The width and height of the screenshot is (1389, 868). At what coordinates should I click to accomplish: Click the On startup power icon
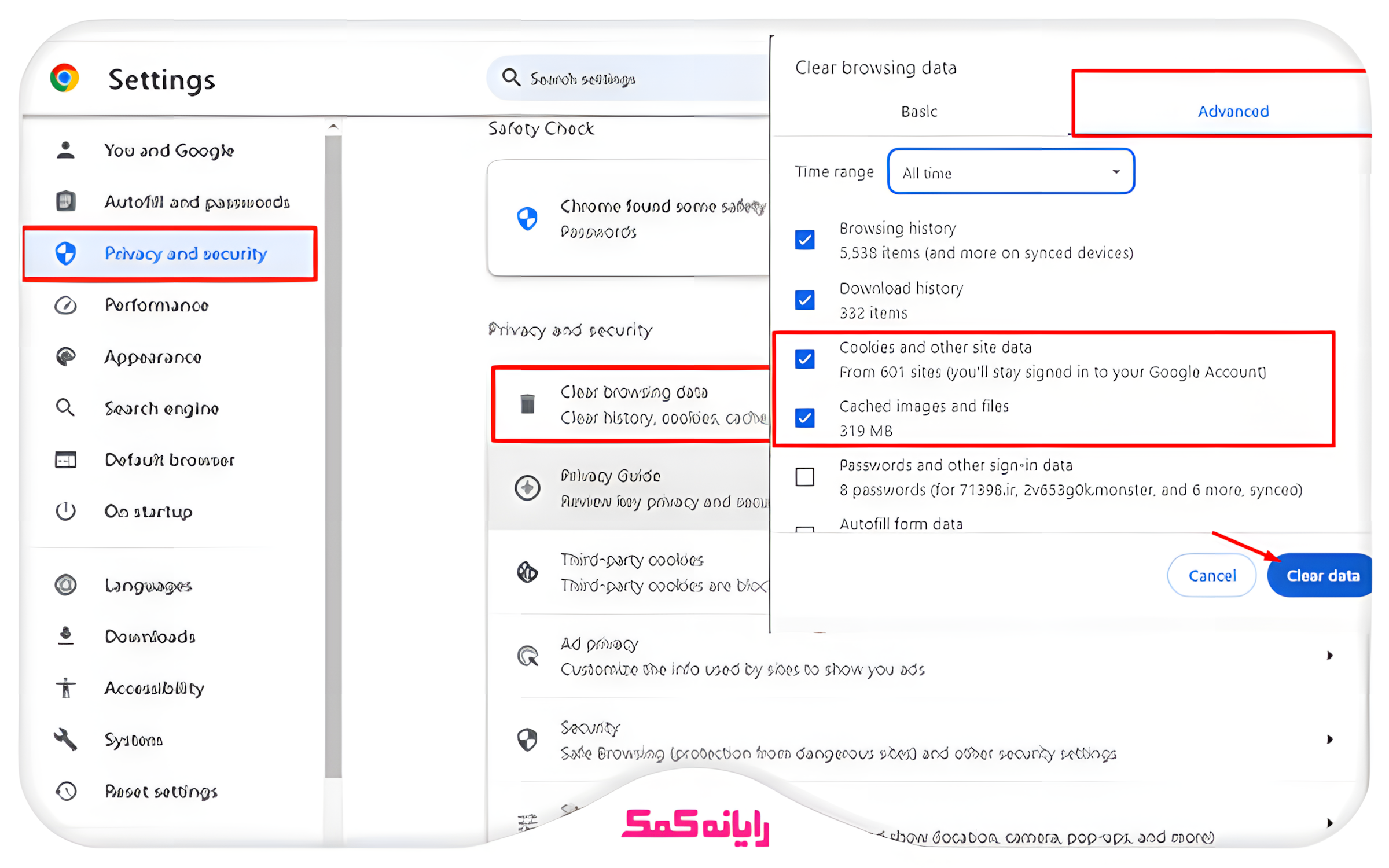click(65, 511)
